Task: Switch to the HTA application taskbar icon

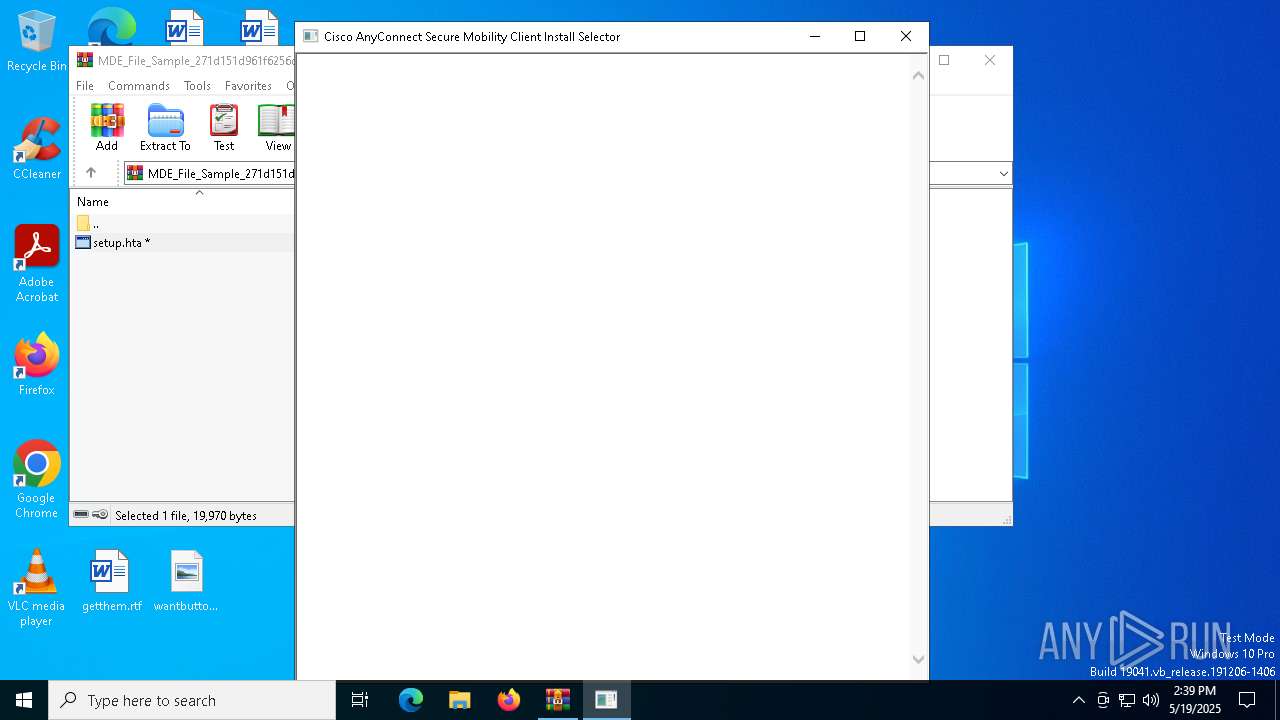Action: pos(606,700)
